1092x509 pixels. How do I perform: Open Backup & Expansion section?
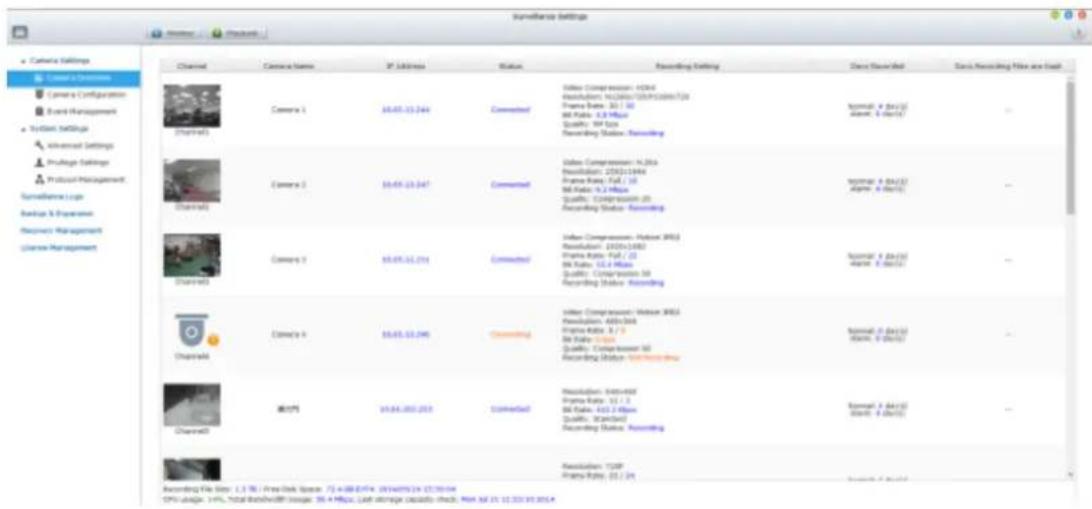click(57, 213)
